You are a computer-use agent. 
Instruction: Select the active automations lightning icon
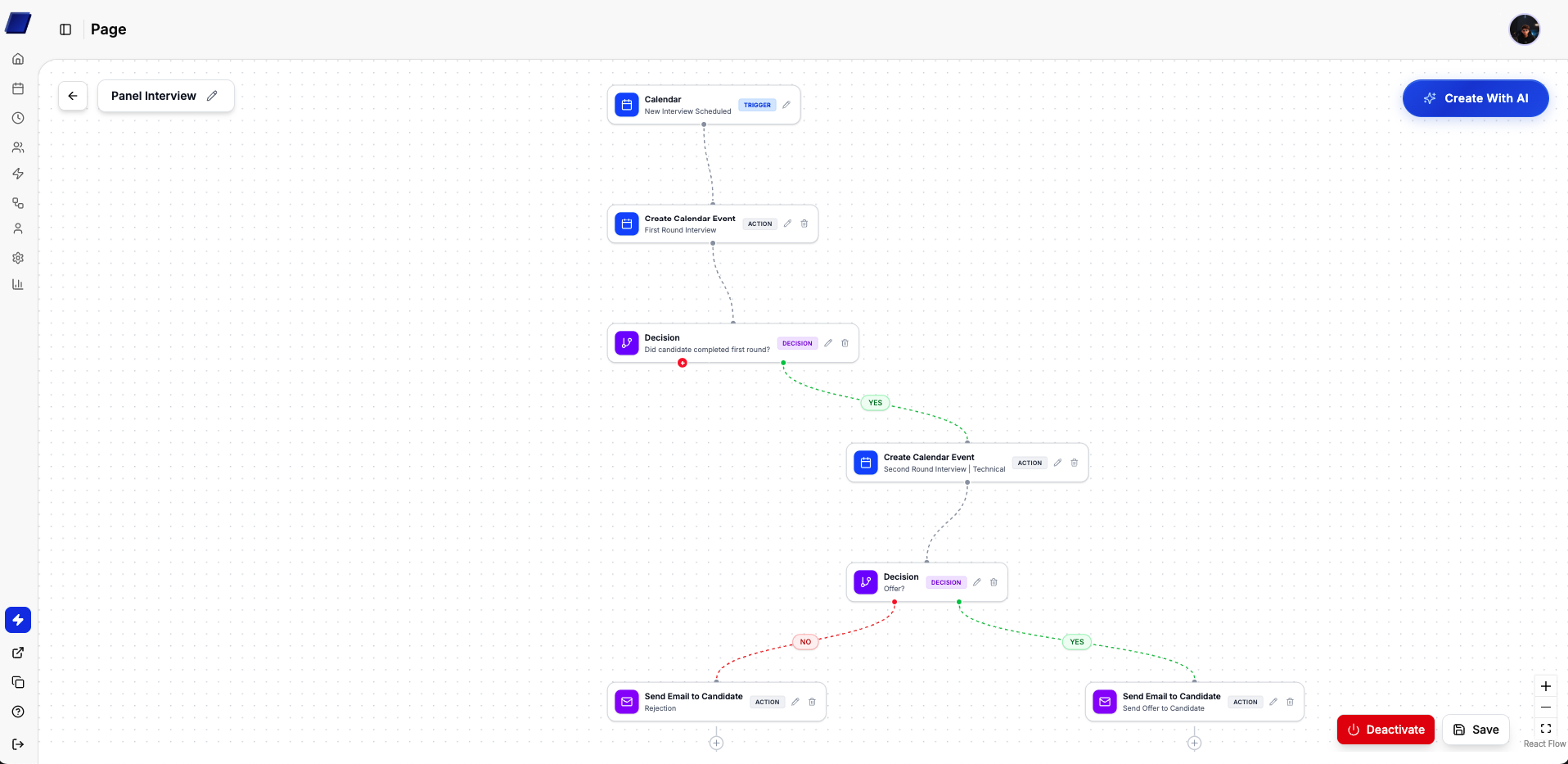(18, 620)
